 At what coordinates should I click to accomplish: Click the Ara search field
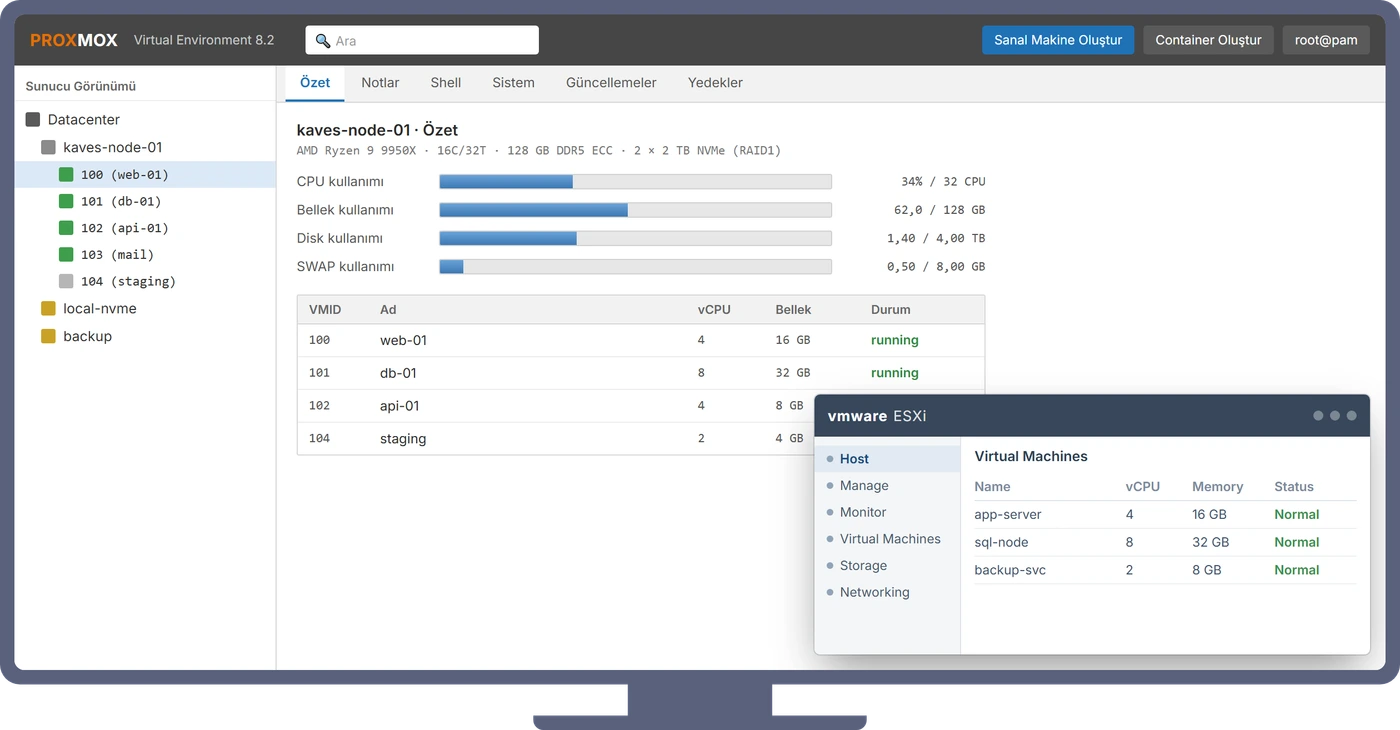[422, 40]
